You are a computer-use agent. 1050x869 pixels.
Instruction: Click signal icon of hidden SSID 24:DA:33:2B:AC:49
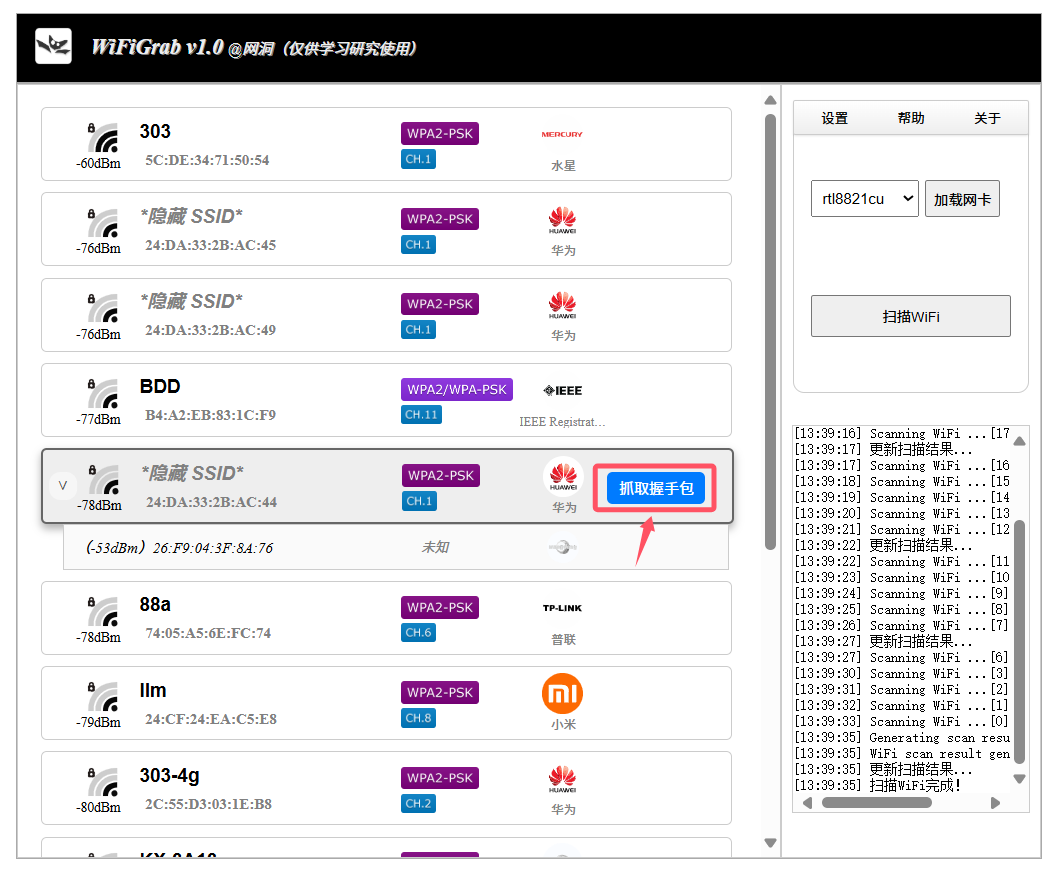pos(103,307)
